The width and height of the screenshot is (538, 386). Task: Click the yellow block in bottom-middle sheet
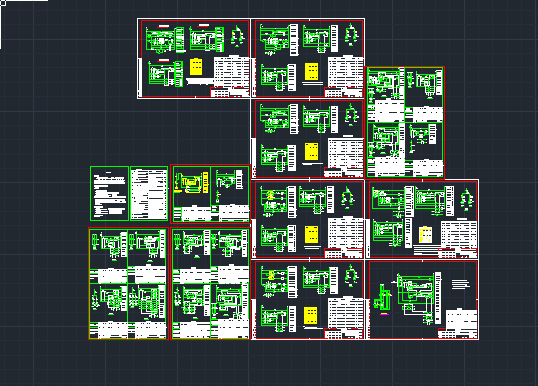coord(311,316)
